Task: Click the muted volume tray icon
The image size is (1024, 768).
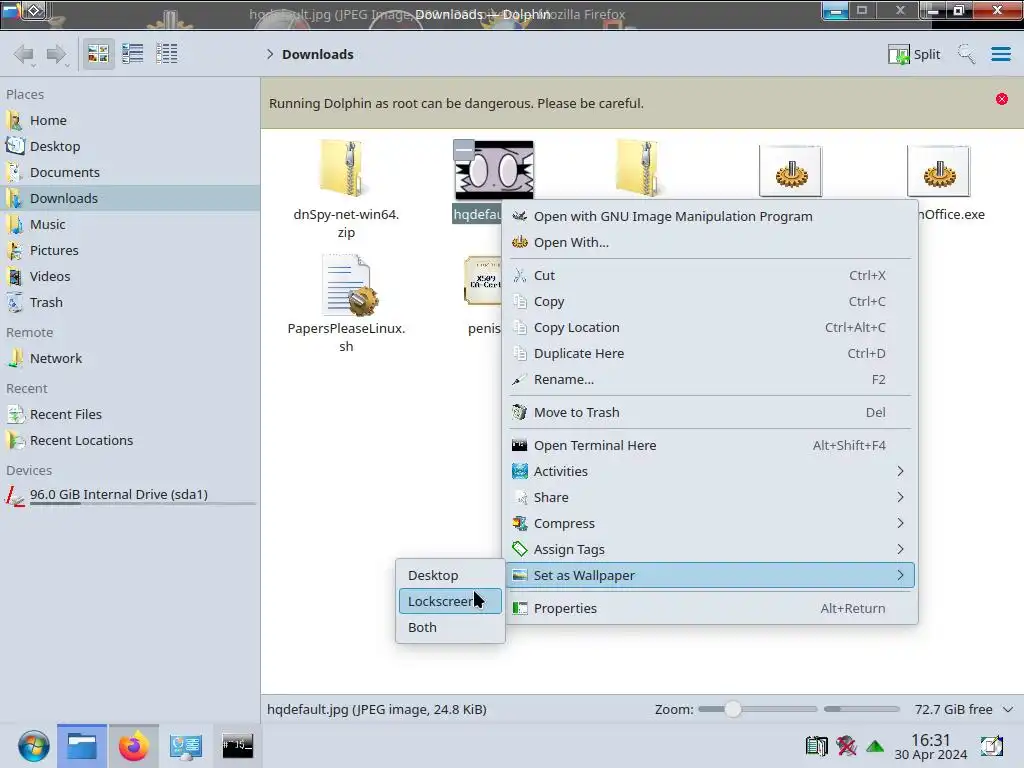Action: pos(846,746)
